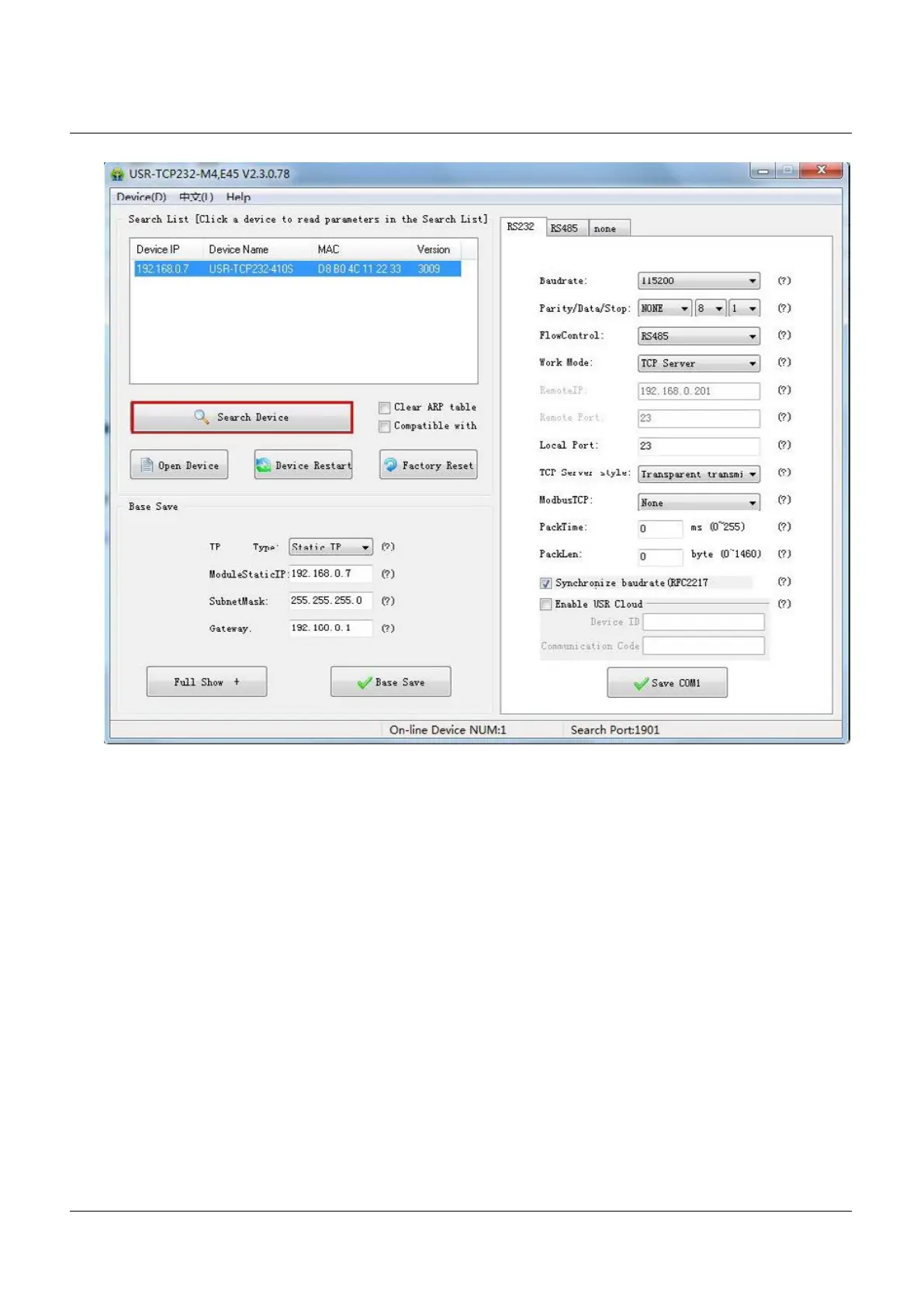Click the green checkmark on Base Save
This screenshot has width=924, height=1307.
[x=364, y=682]
